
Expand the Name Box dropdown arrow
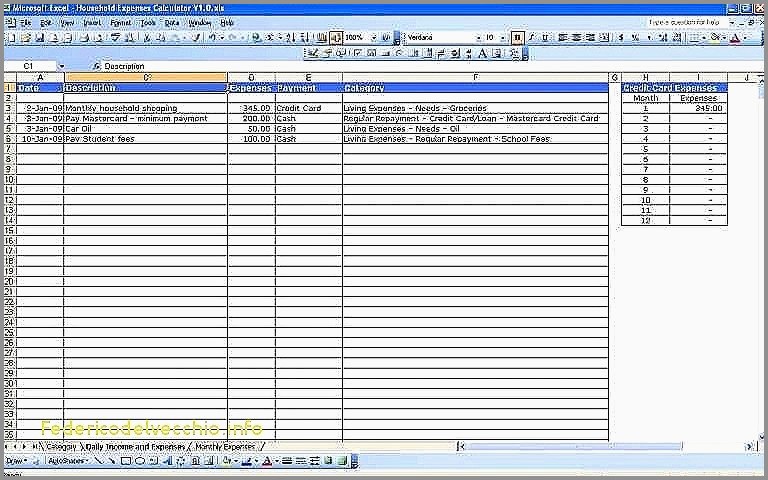point(61,66)
